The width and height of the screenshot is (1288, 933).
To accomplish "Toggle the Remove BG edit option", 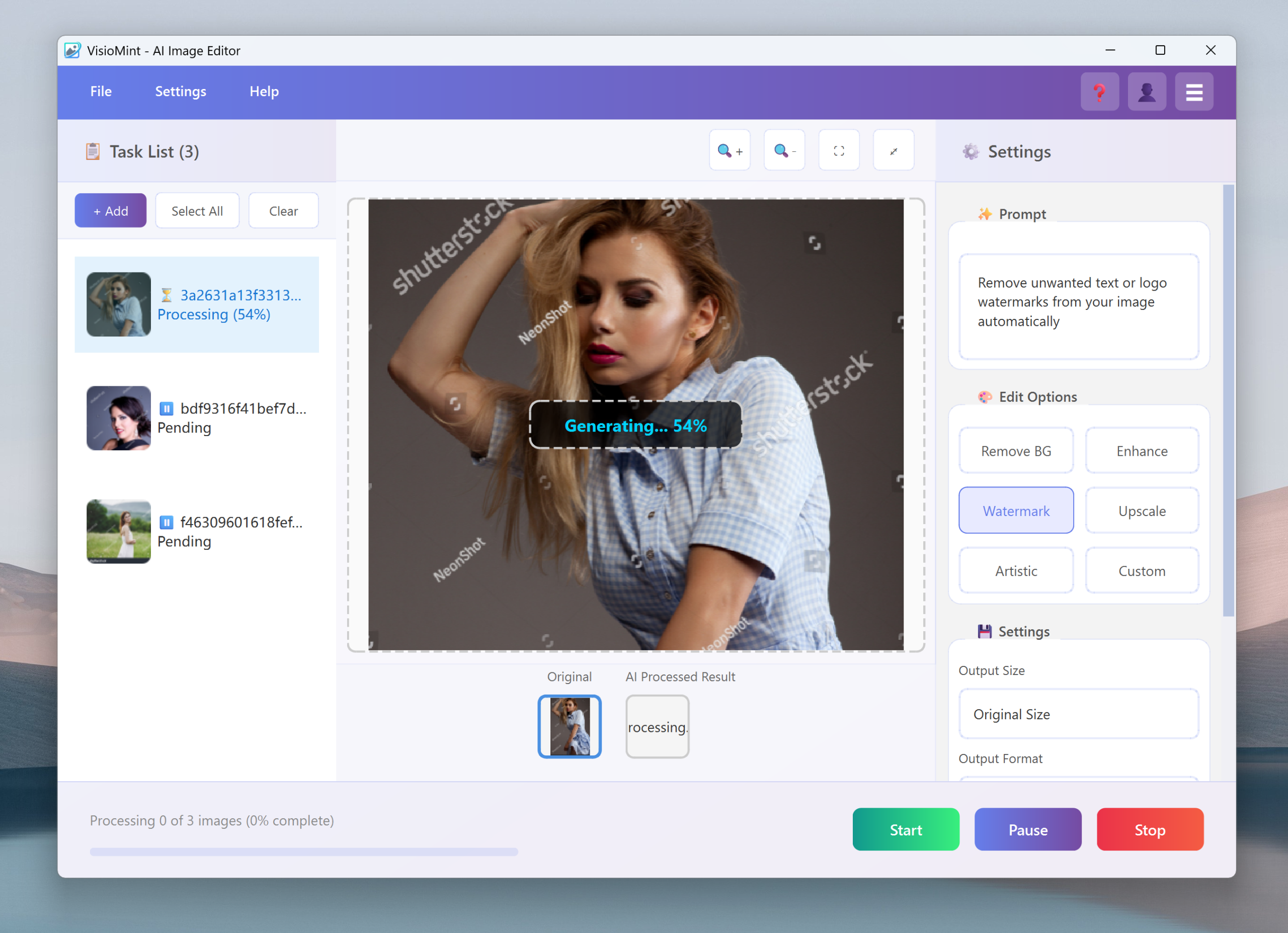I will [1015, 450].
